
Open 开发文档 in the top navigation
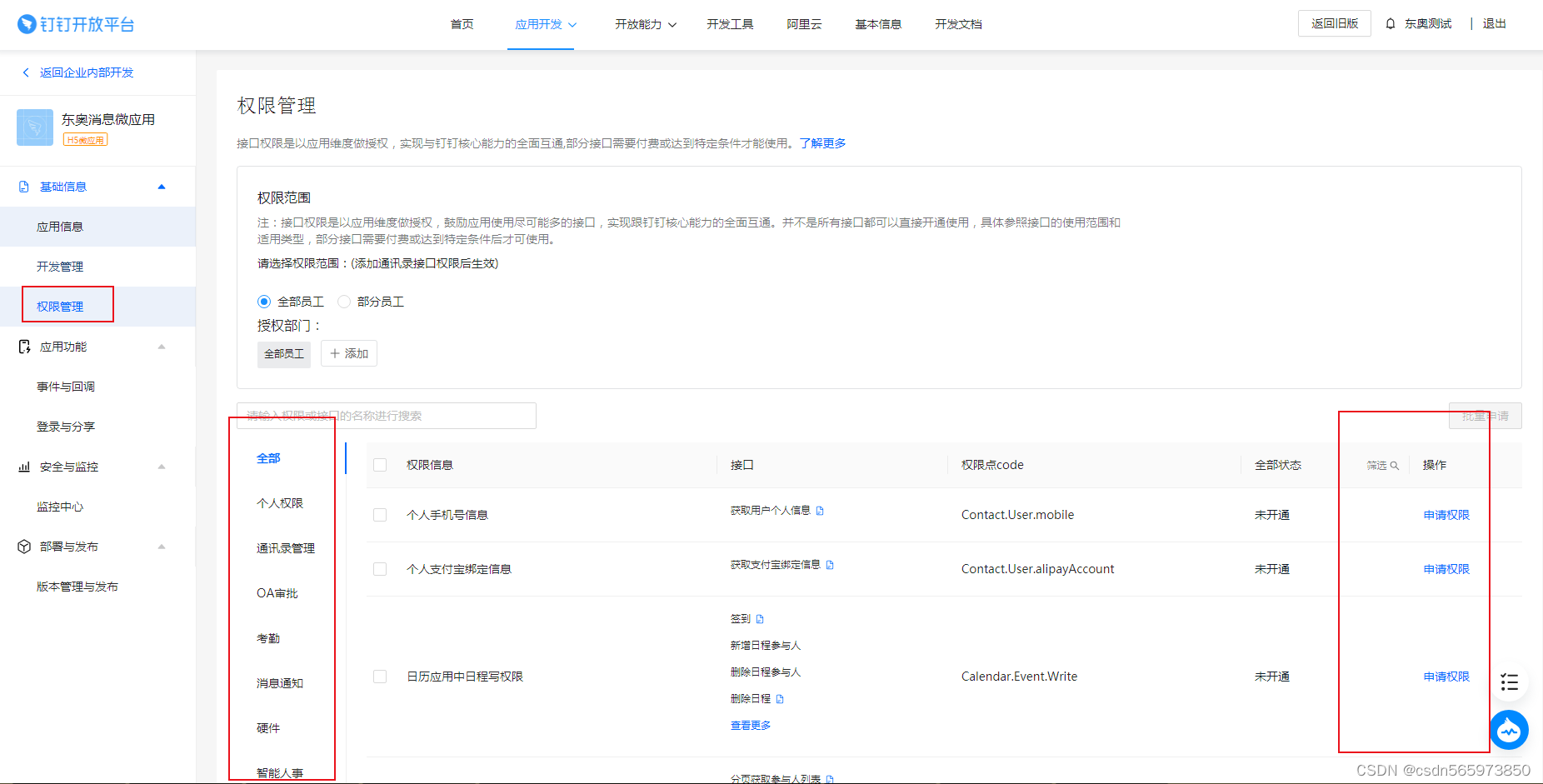pos(958,24)
